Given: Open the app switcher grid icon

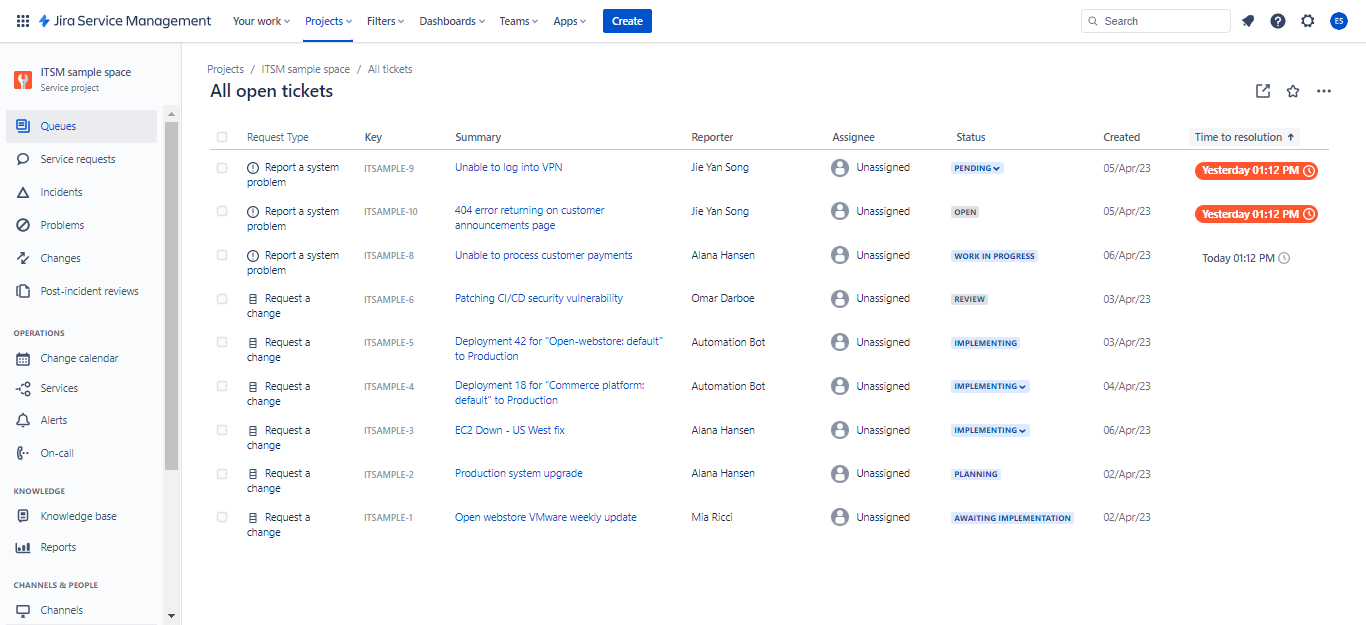Looking at the screenshot, I should (23, 21).
